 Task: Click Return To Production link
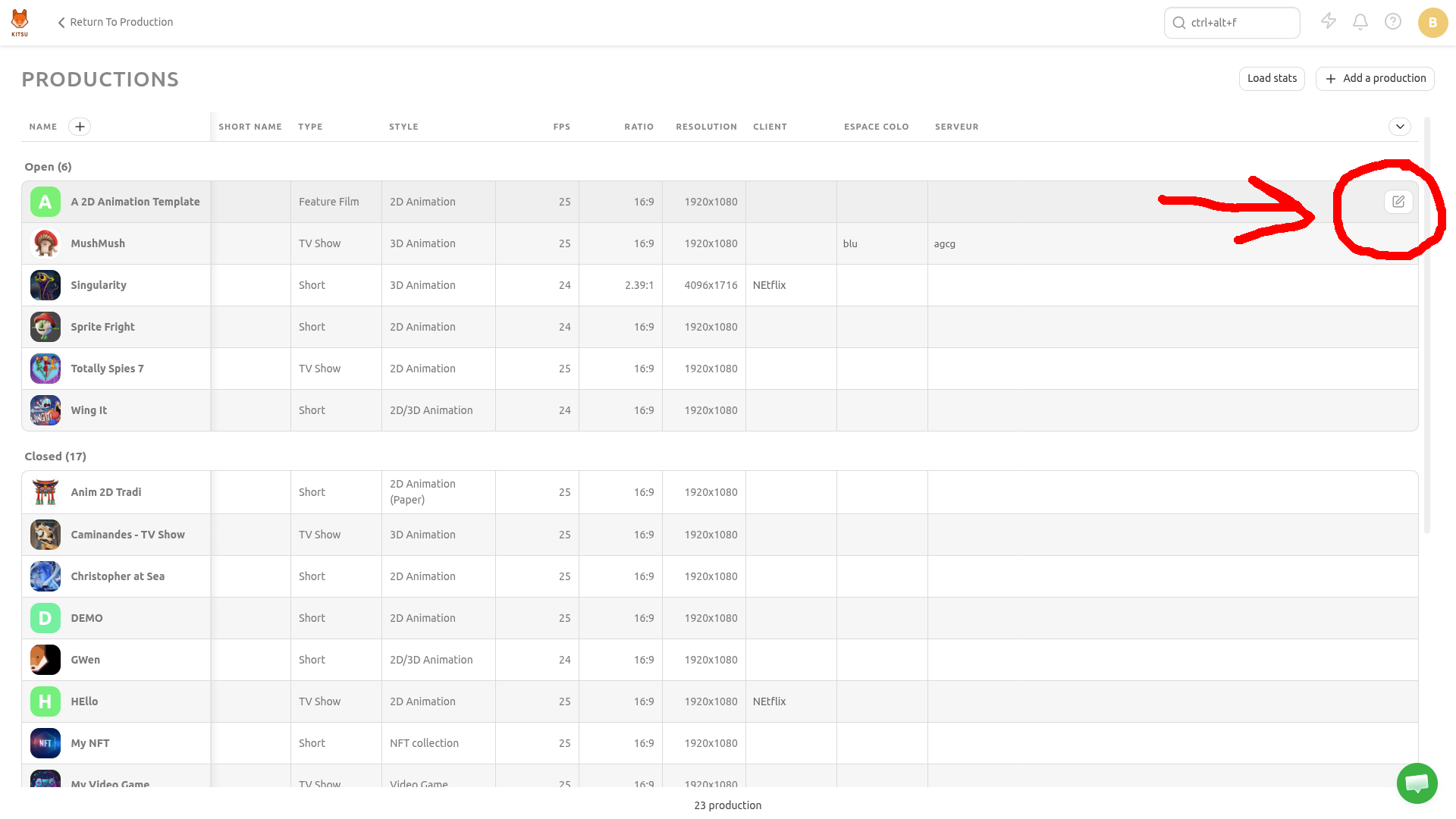click(115, 22)
